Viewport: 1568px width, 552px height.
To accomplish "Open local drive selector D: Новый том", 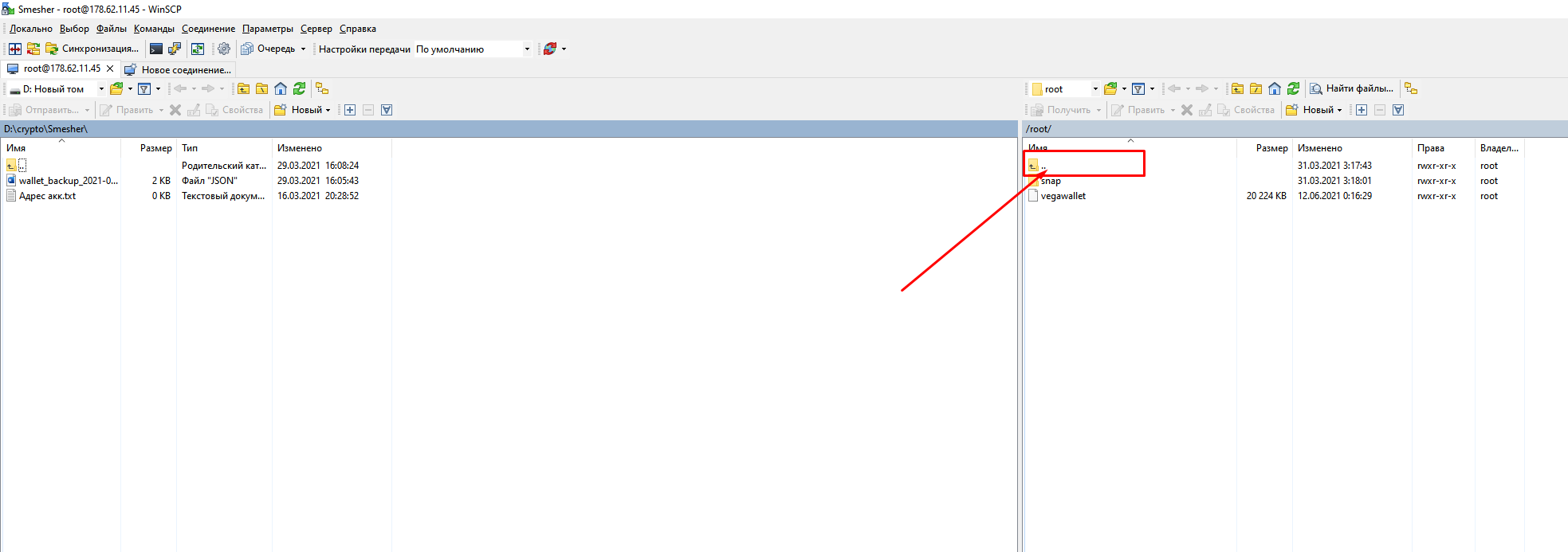I will point(57,88).
